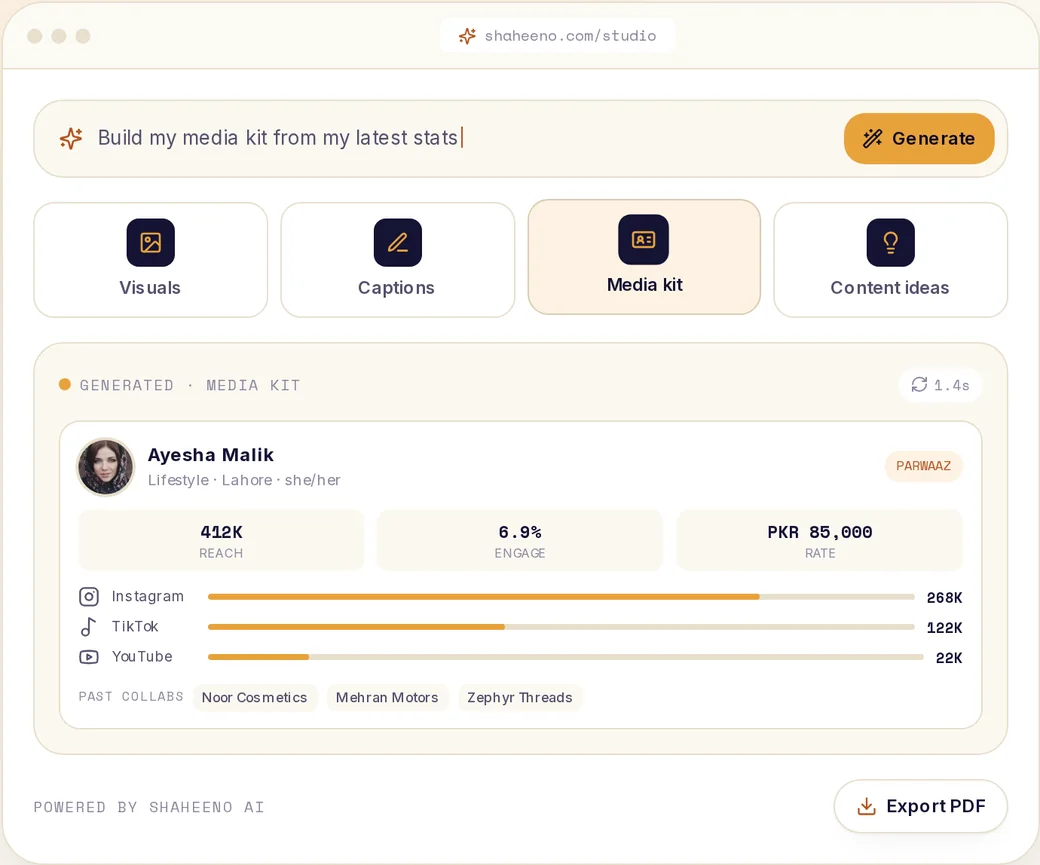Click the Content ideas lightbulb icon

(x=891, y=242)
